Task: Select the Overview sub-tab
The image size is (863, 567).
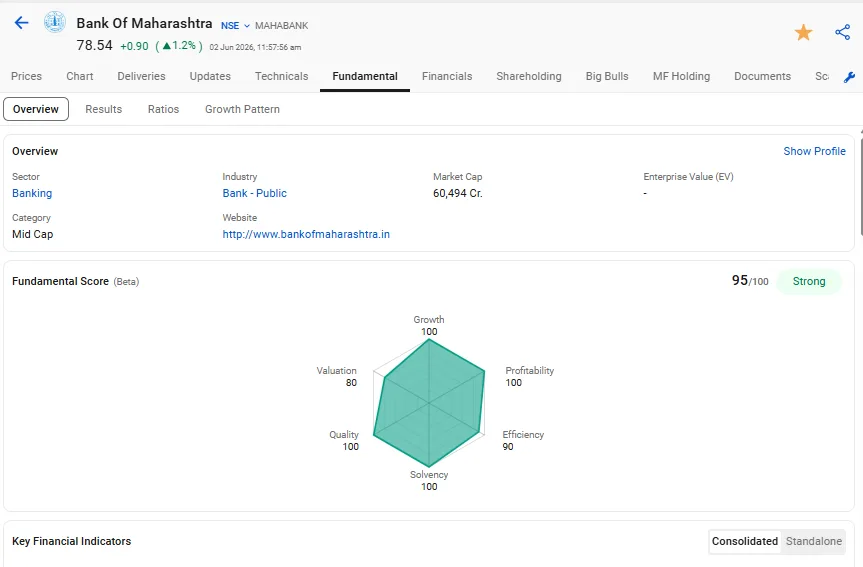Action: [x=36, y=109]
